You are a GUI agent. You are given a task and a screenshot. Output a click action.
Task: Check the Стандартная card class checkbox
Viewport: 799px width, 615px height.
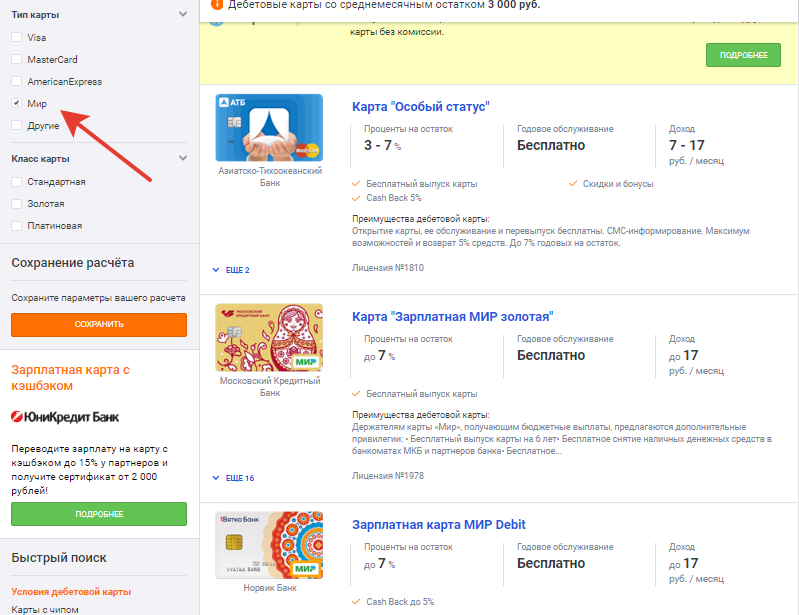(x=16, y=181)
